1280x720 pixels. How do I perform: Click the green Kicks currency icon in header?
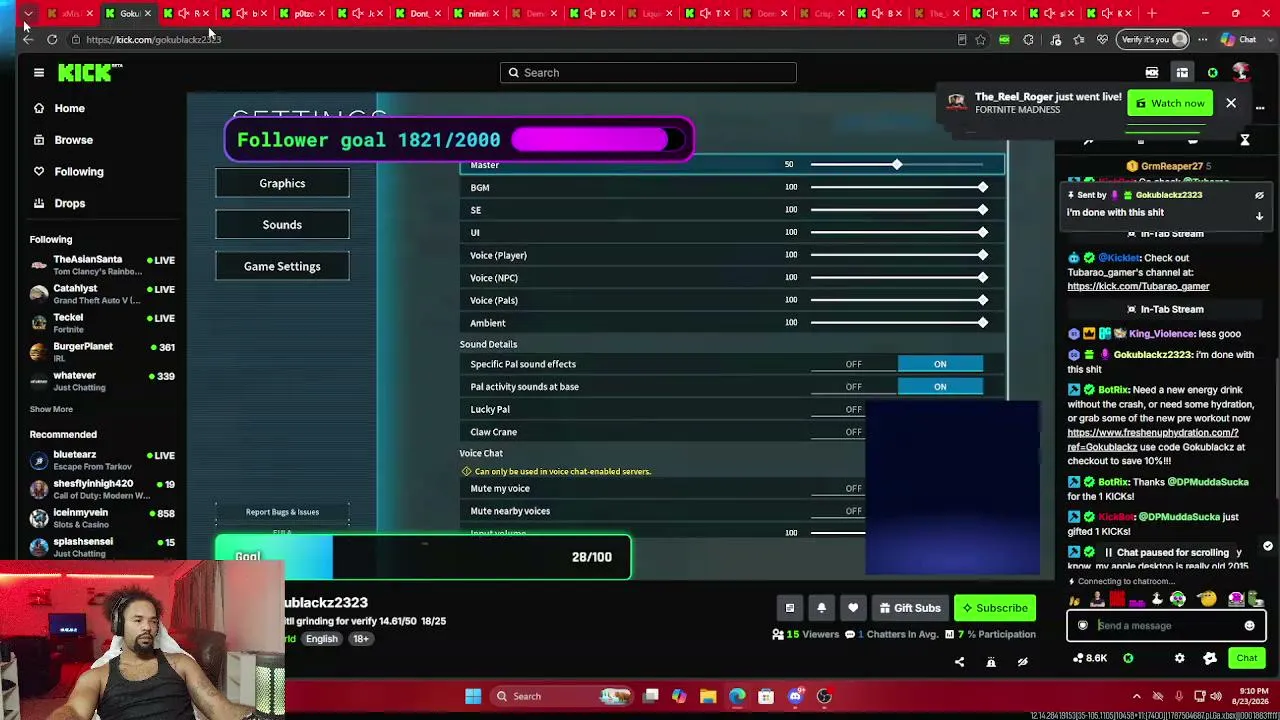[x=1212, y=72]
